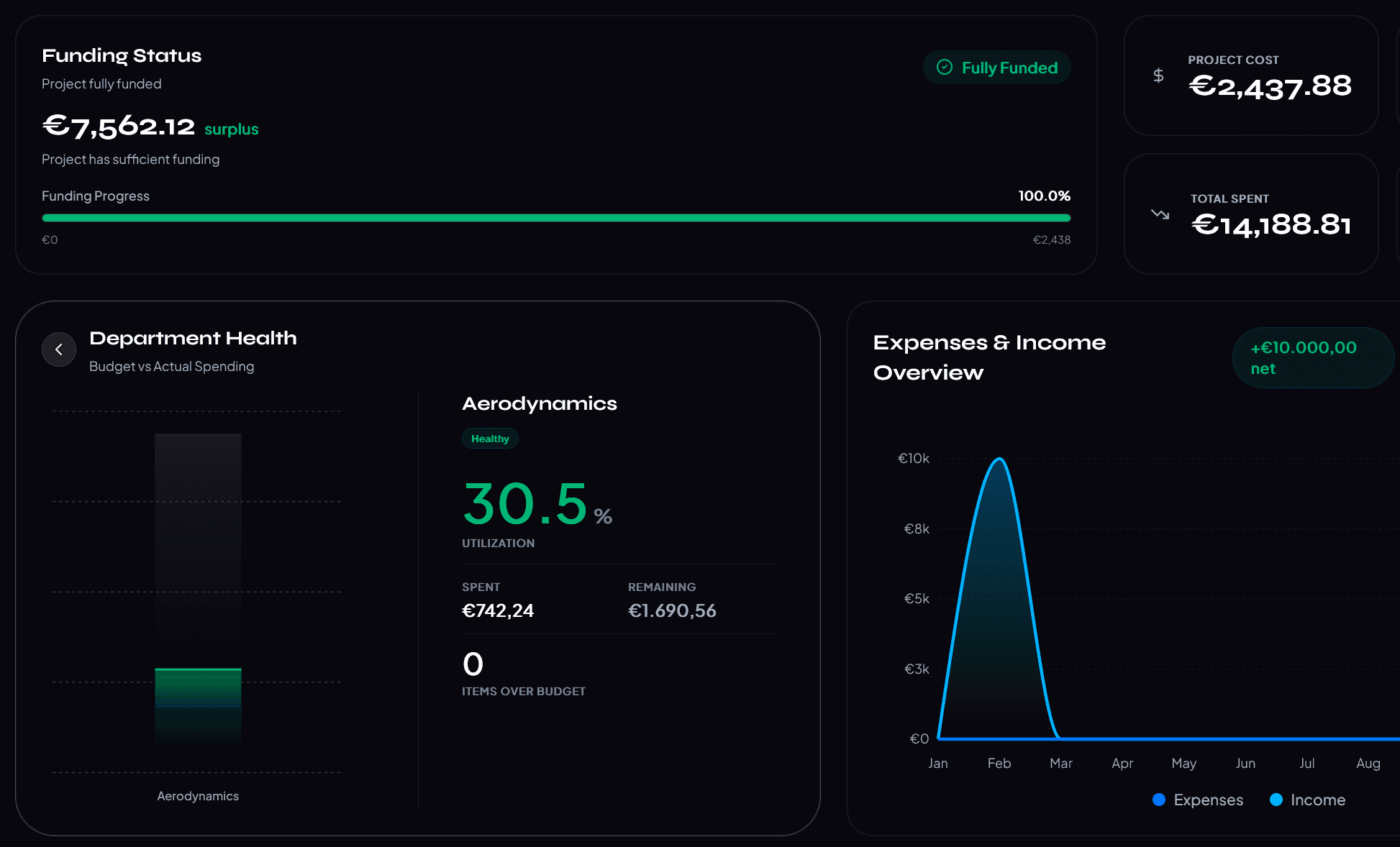
Task: Click the green funding progress bar
Action: click(x=555, y=218)
